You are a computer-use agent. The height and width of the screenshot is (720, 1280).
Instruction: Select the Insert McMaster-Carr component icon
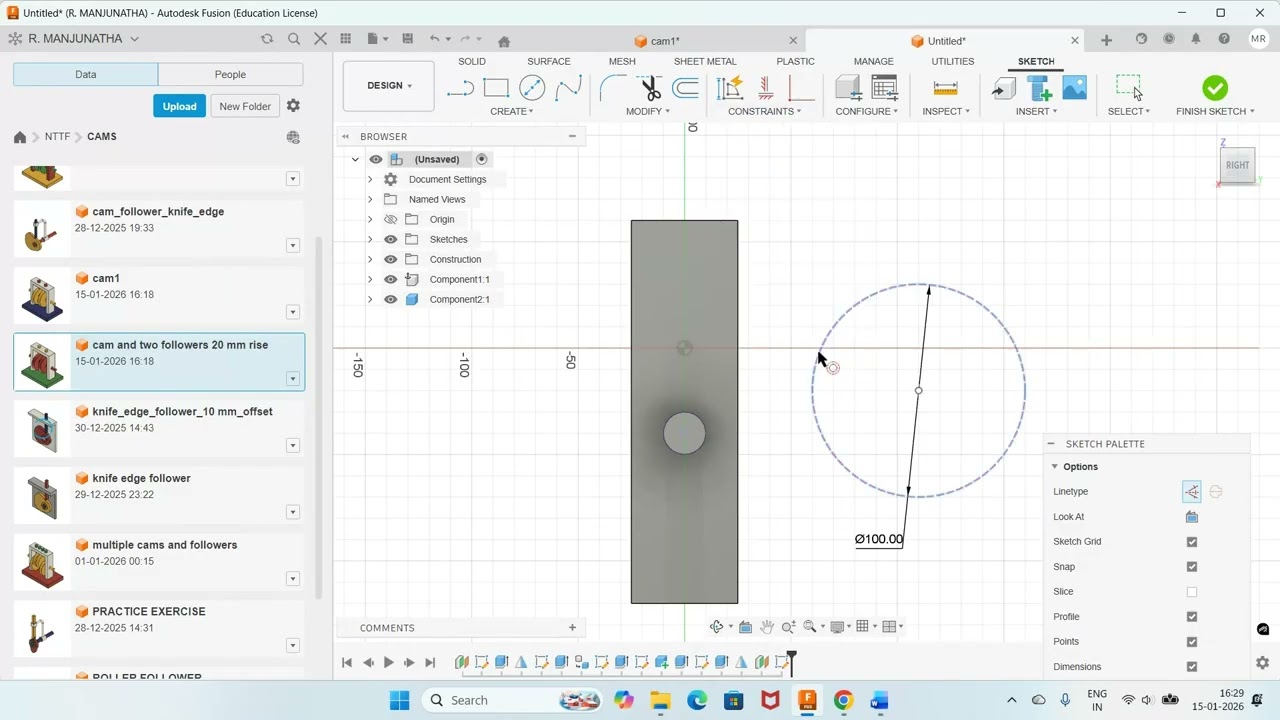1039,89
